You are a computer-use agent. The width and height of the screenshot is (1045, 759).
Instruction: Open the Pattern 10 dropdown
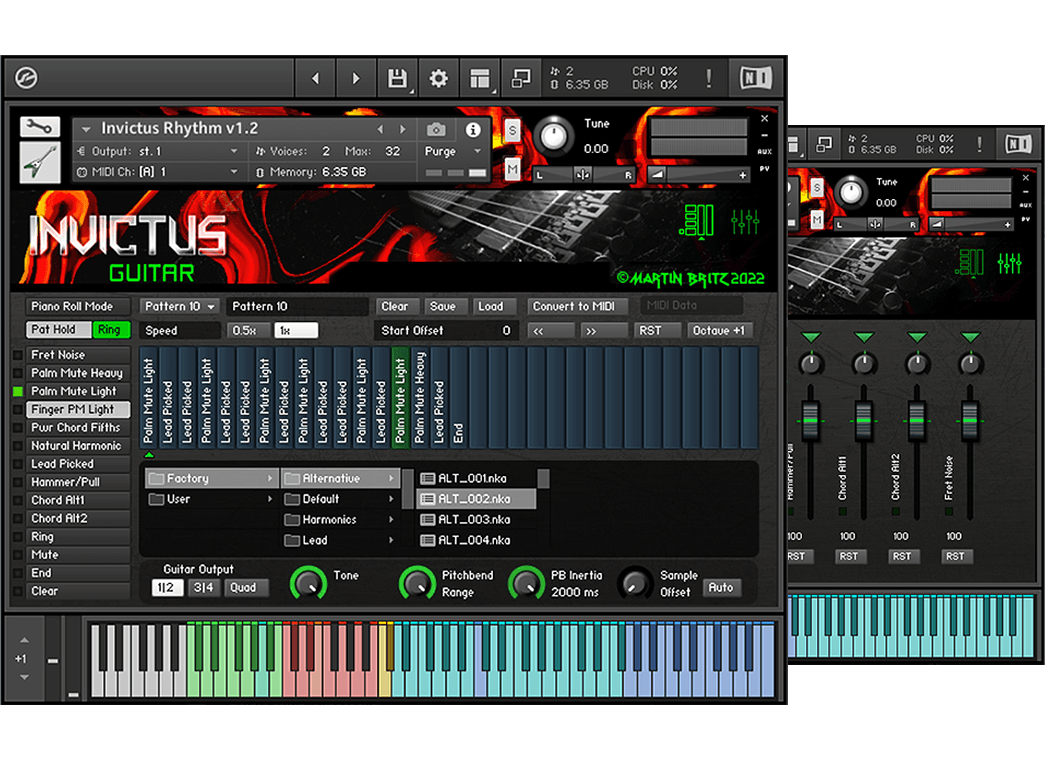(x=179, y=307)
